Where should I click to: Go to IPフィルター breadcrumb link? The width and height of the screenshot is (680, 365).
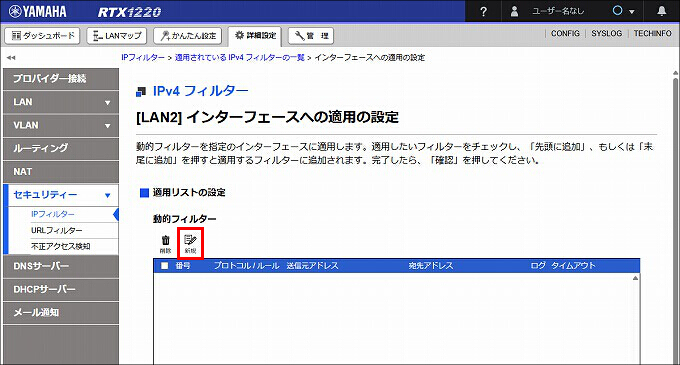click(143, 58)
